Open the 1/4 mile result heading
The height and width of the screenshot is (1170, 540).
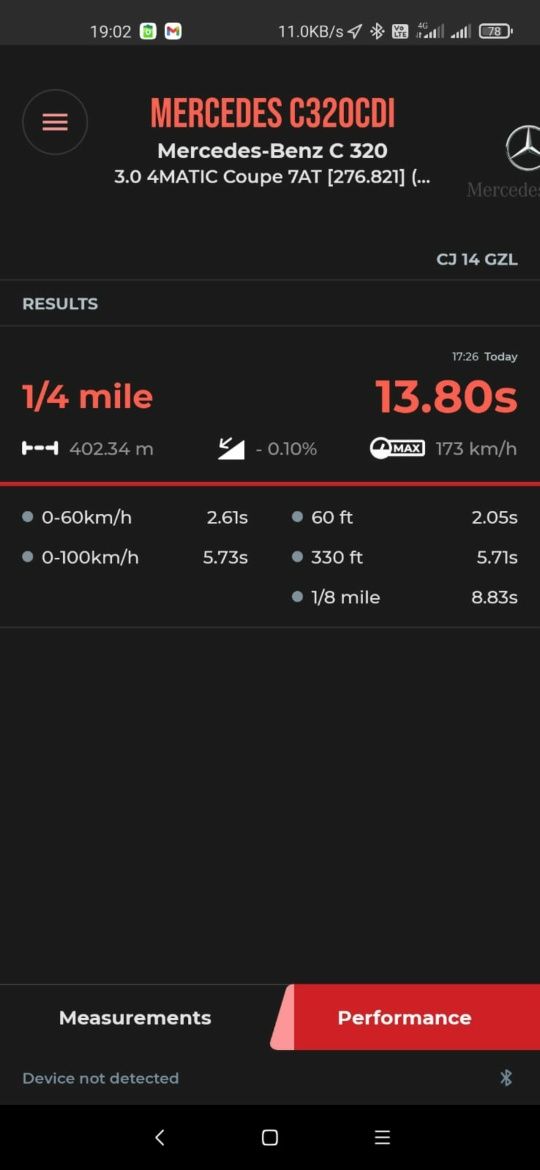[87, 397]
